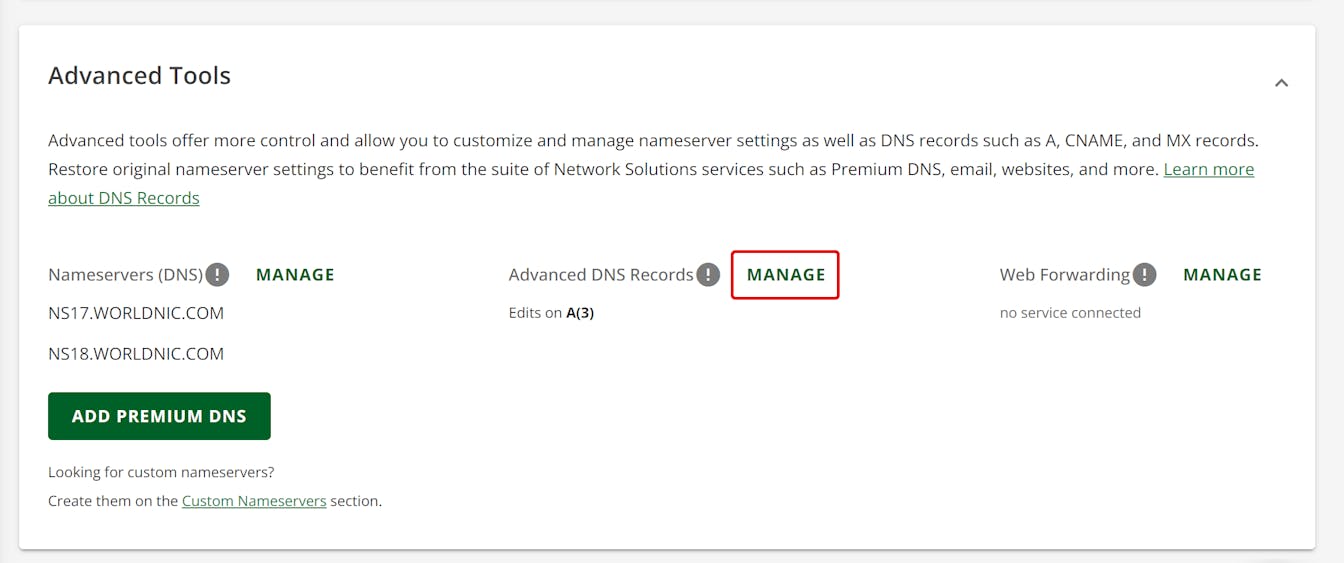This screenshot has height=563, width=1344.
Task: Follow the Learn more about DNS Records link
Action: [x=1208, y=170]
